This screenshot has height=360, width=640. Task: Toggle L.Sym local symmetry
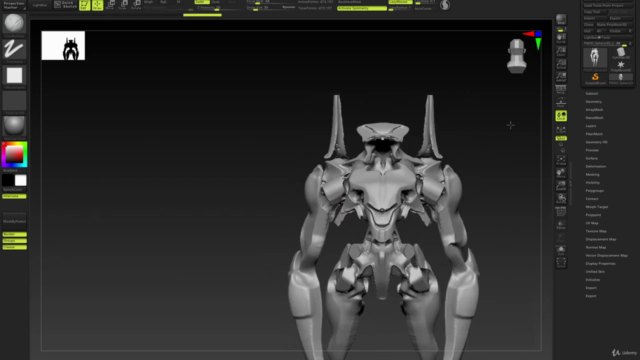coord(561,130)
